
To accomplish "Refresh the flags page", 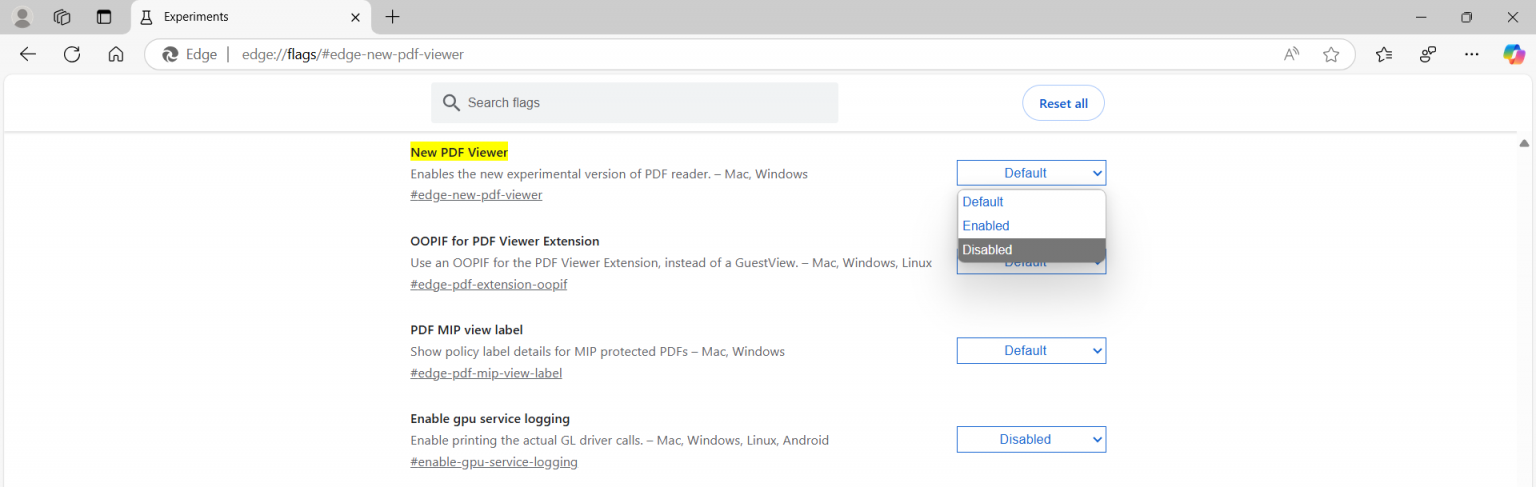I will pyautogui.click(x=72, y=54).
